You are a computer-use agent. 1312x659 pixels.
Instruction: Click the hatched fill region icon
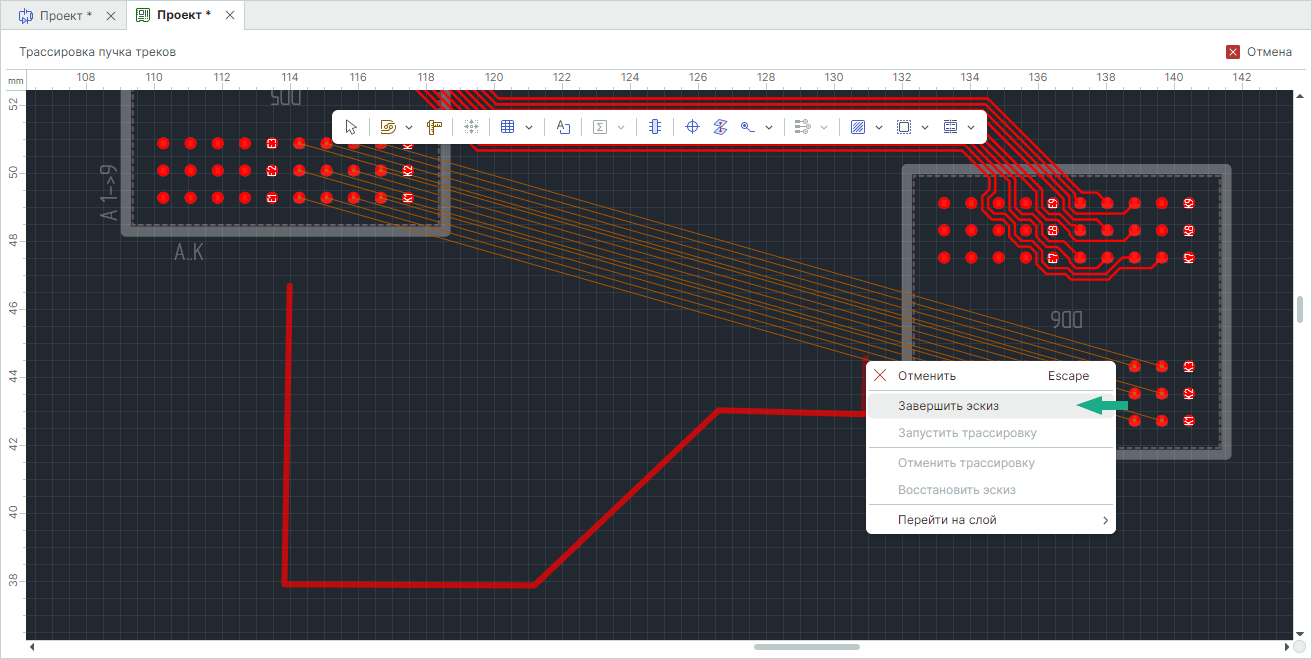click(857, 127)
